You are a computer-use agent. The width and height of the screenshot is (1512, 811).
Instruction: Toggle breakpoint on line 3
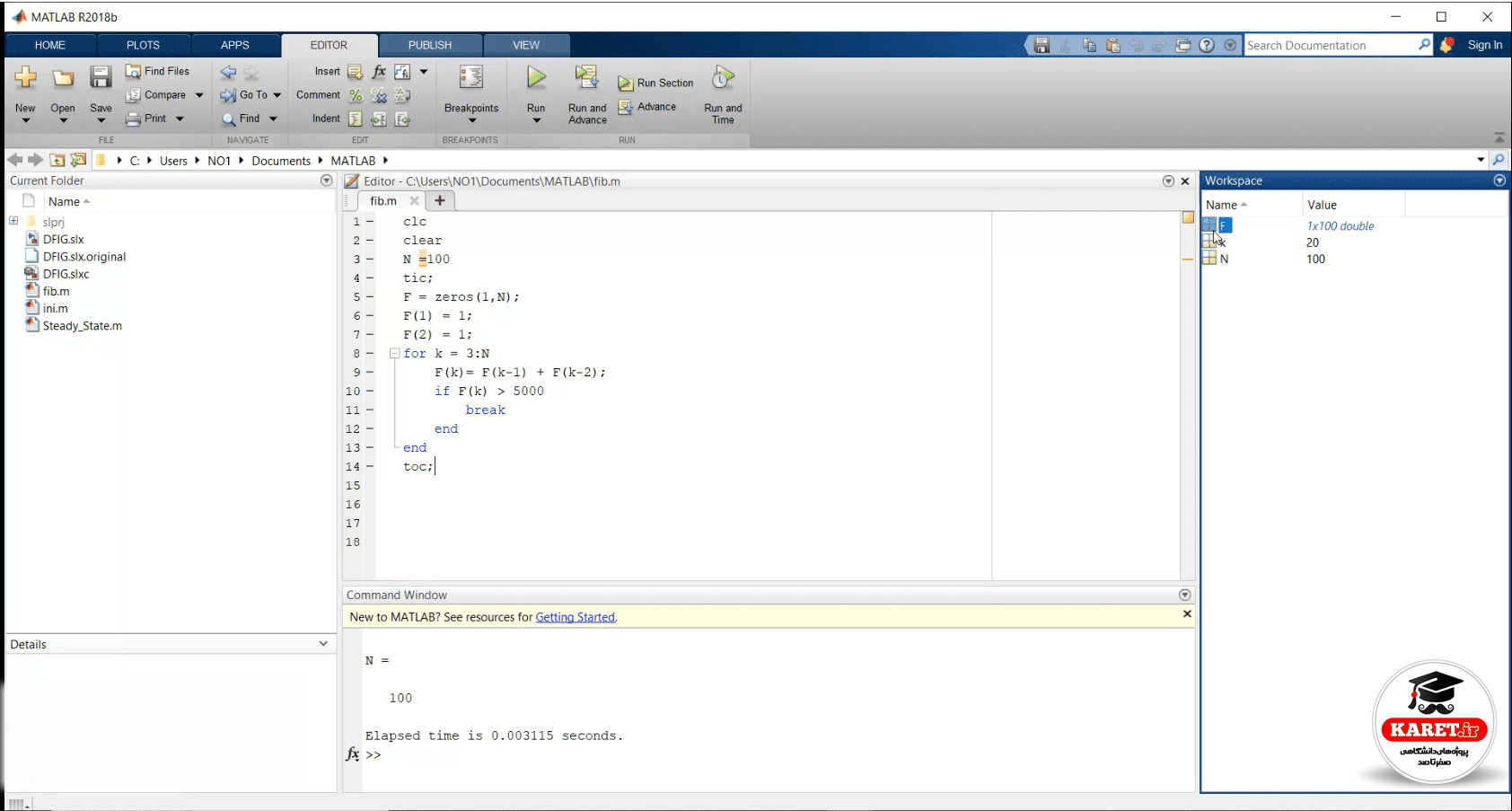tap(370, 259)
